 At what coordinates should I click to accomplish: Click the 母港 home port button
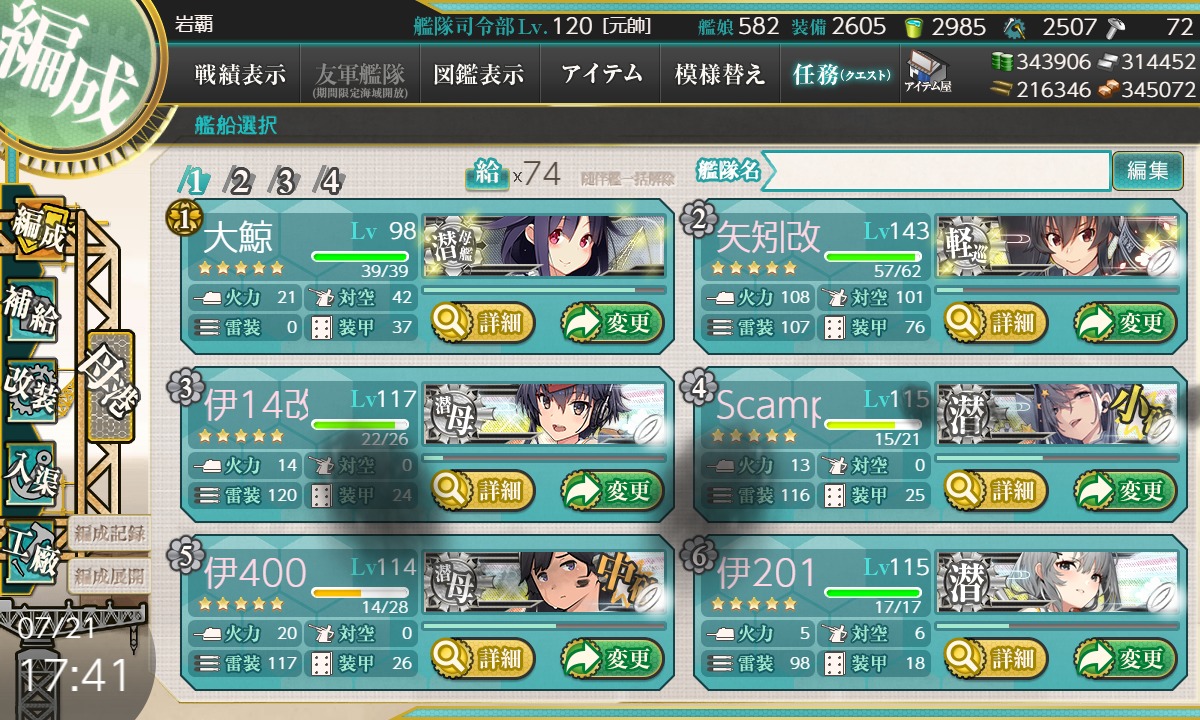(110, 385)
